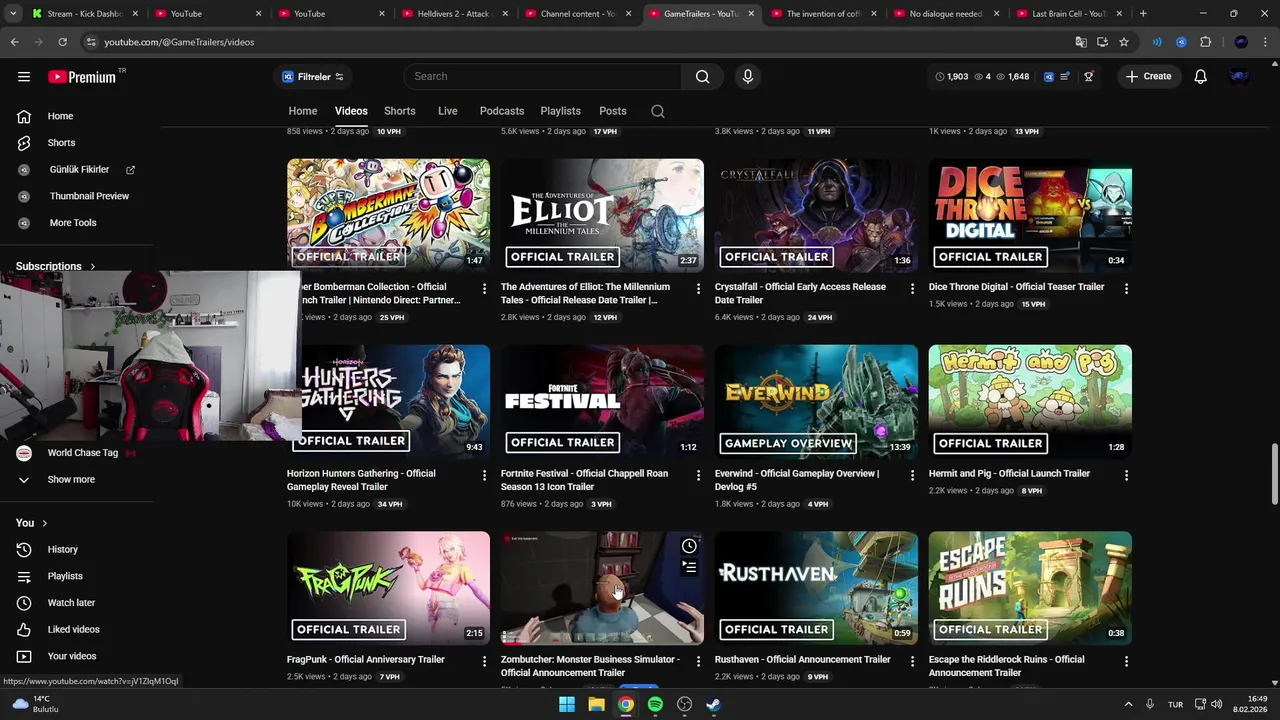Open Thumbnail Preview in sidebar
This screenshot has height=720, width=1280.
[89, 196]
